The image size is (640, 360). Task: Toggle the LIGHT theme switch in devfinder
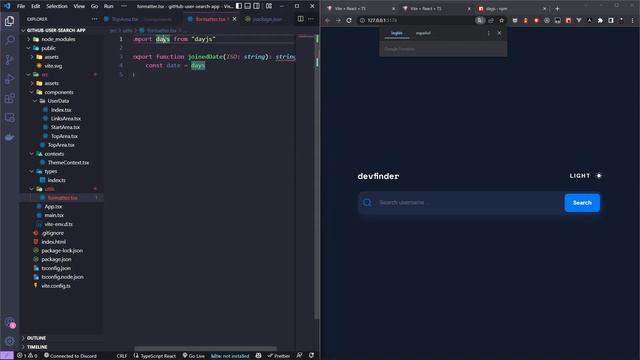pyautogui.click(x=585, y=176)
